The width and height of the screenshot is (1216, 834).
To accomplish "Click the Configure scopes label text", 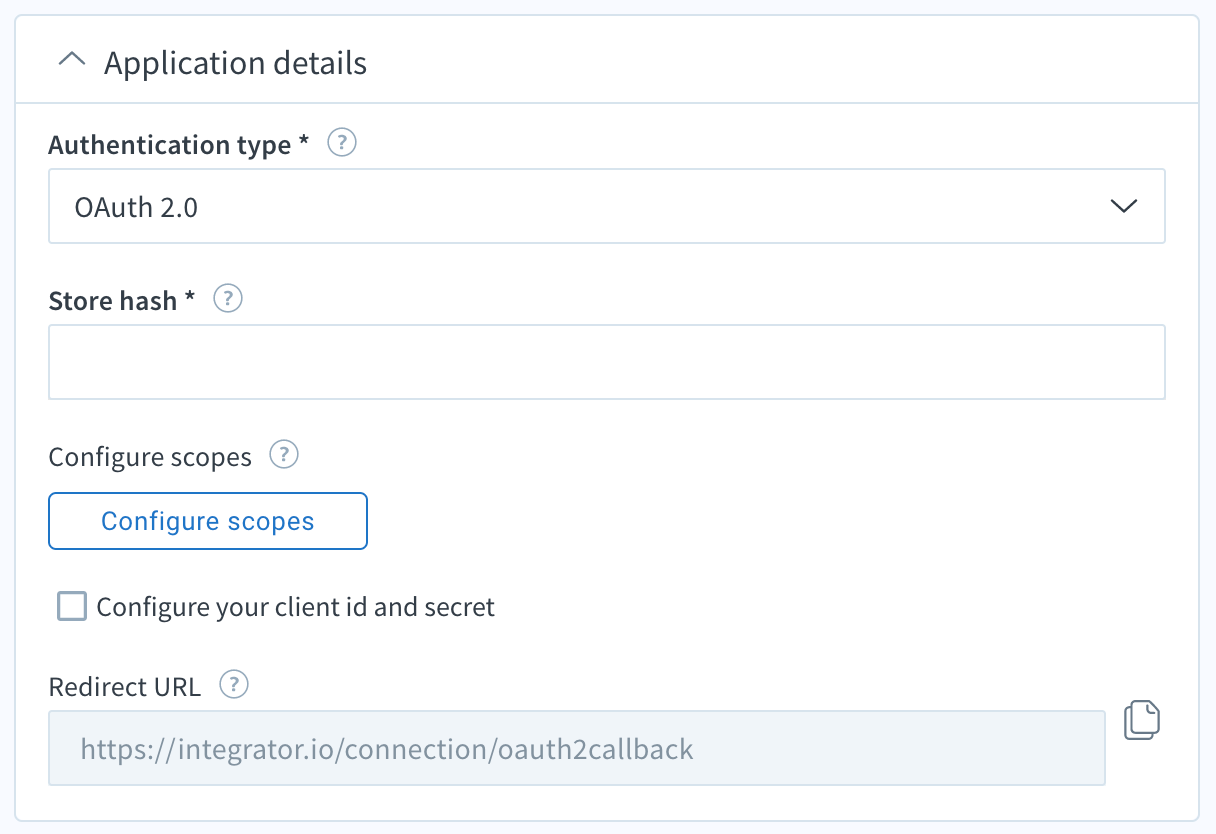I will coord(150,457).
